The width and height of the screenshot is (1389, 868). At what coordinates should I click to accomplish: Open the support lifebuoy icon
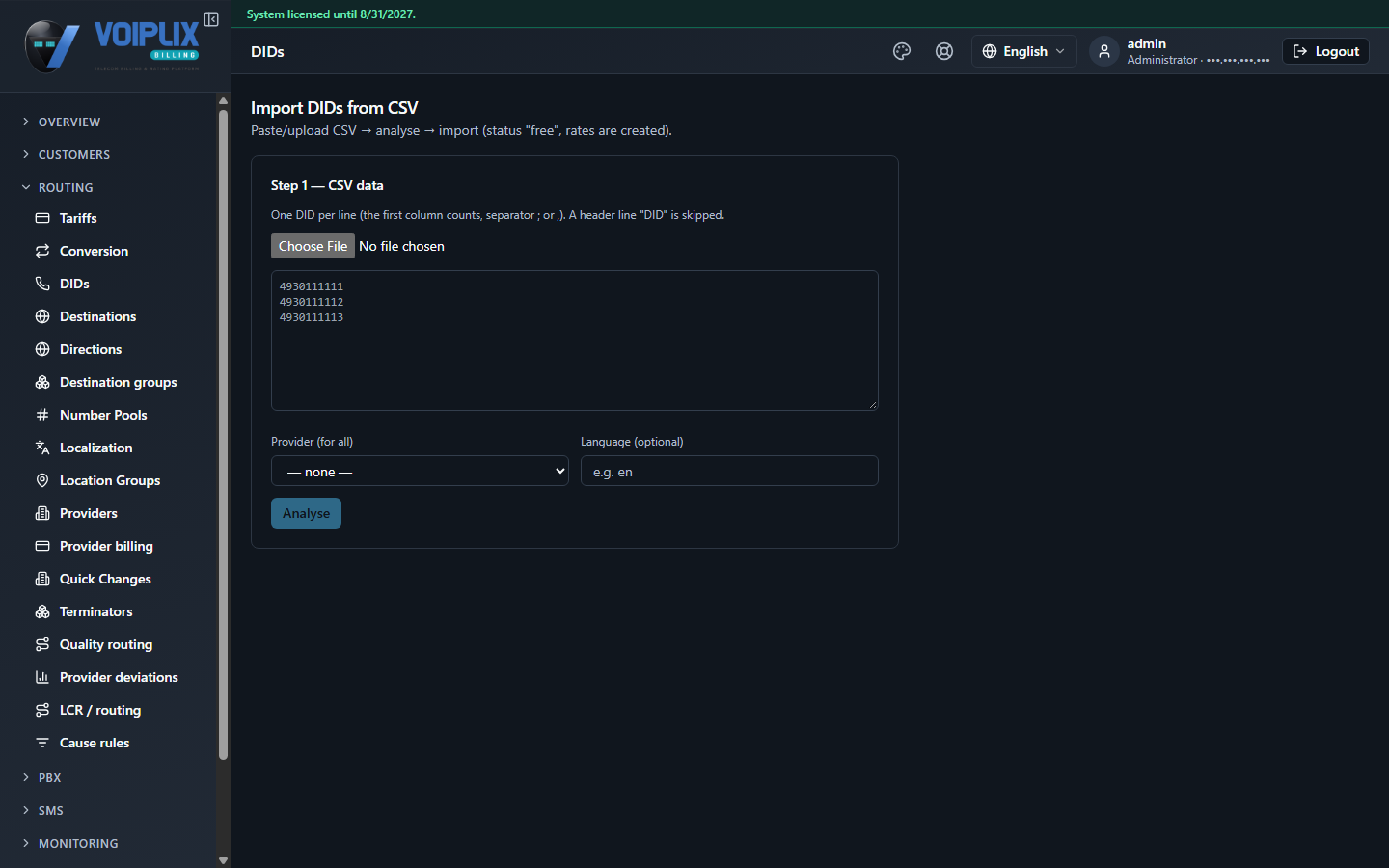(944, 51)
